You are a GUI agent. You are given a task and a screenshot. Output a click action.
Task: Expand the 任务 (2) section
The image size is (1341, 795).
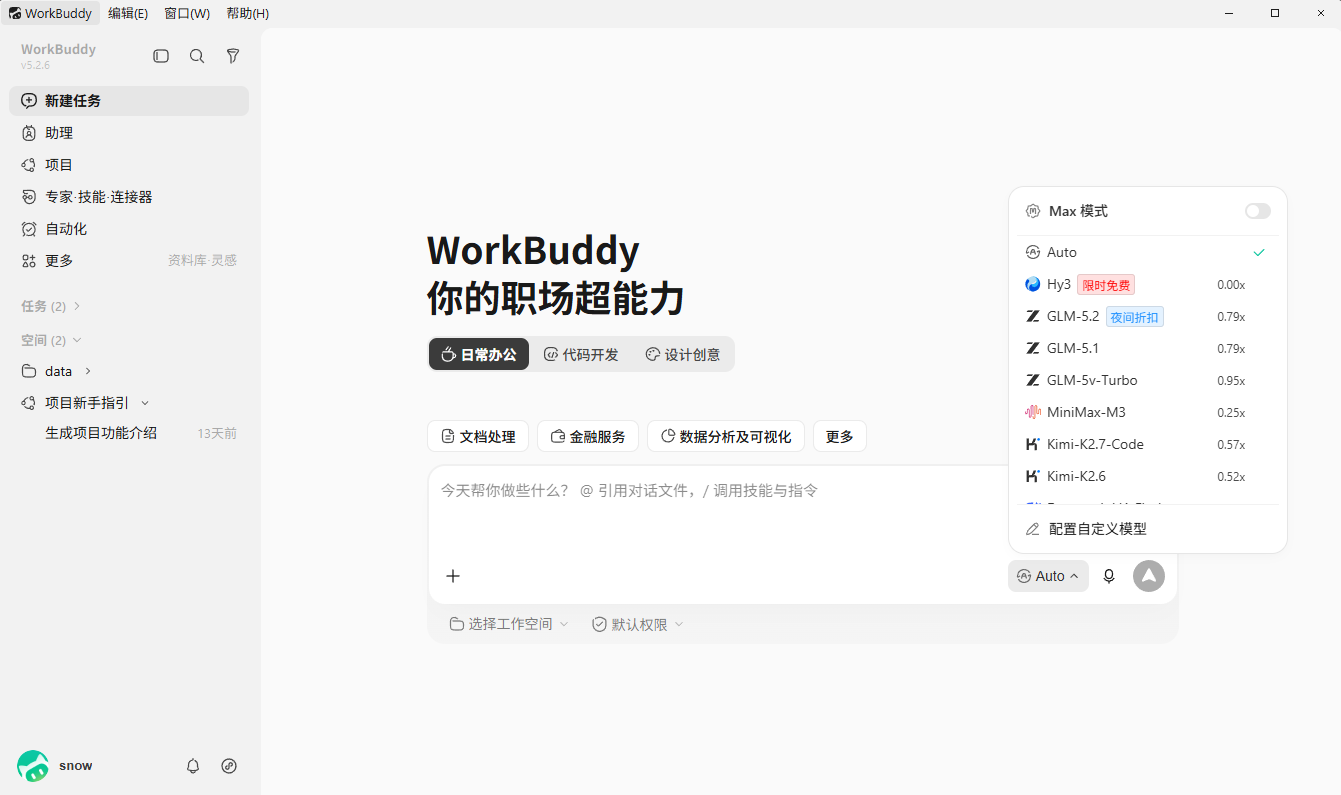[x=51, y=306]
